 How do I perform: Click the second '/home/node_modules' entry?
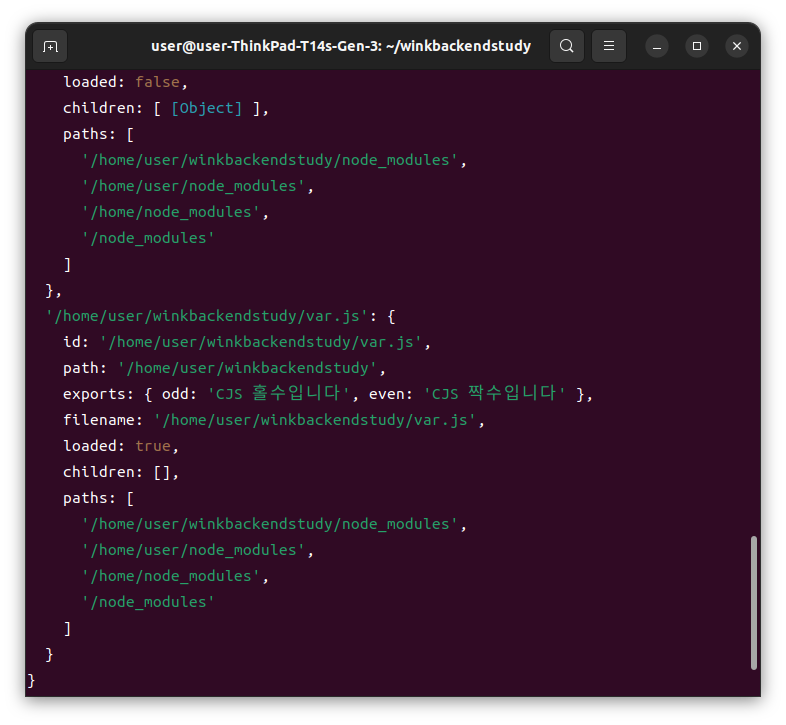[170, 576]
